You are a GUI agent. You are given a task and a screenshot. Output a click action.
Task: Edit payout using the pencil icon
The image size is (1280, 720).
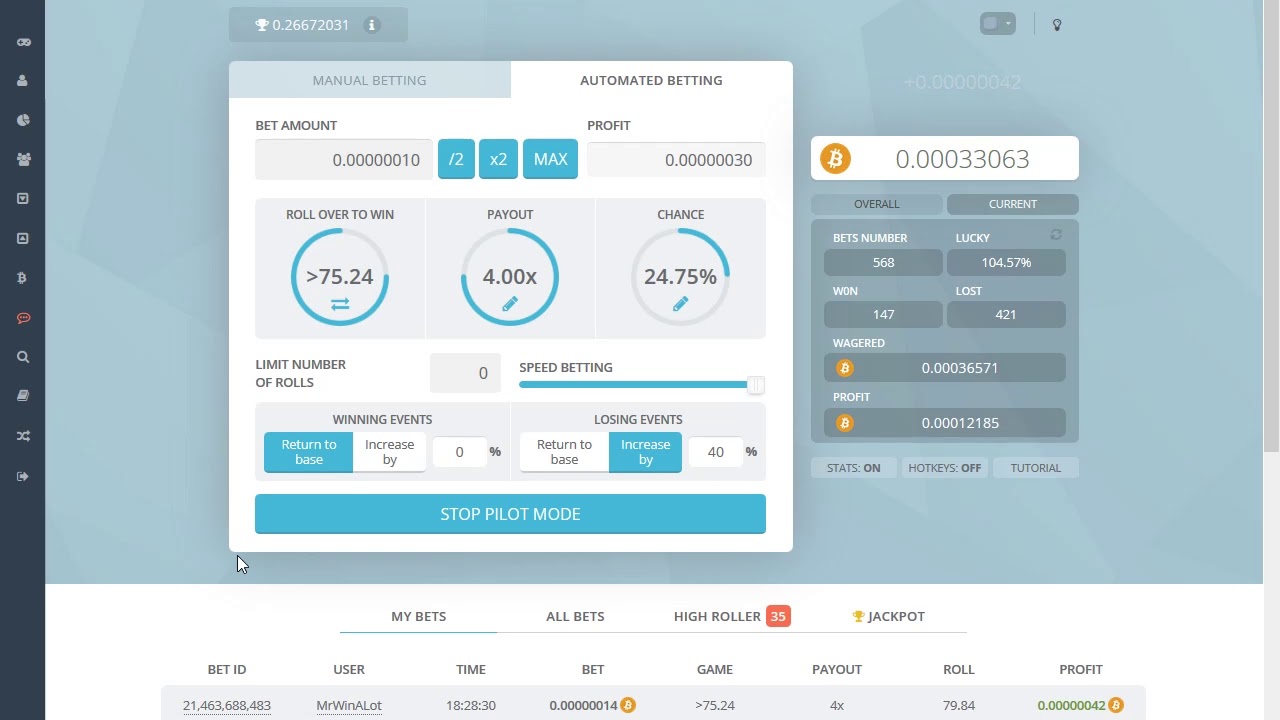510,304
